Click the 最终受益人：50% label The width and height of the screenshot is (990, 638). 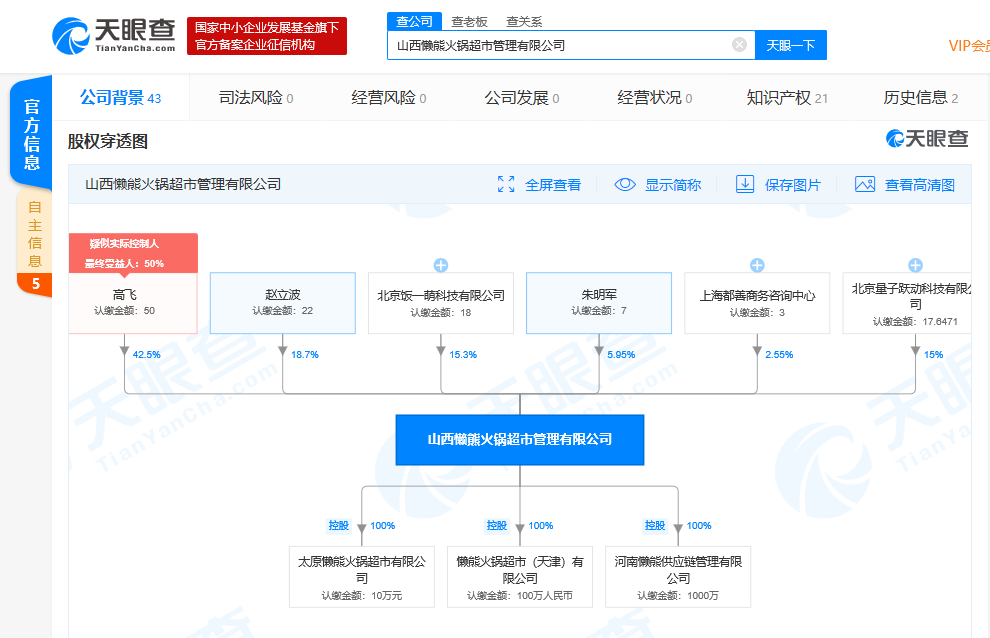point(124,263)
